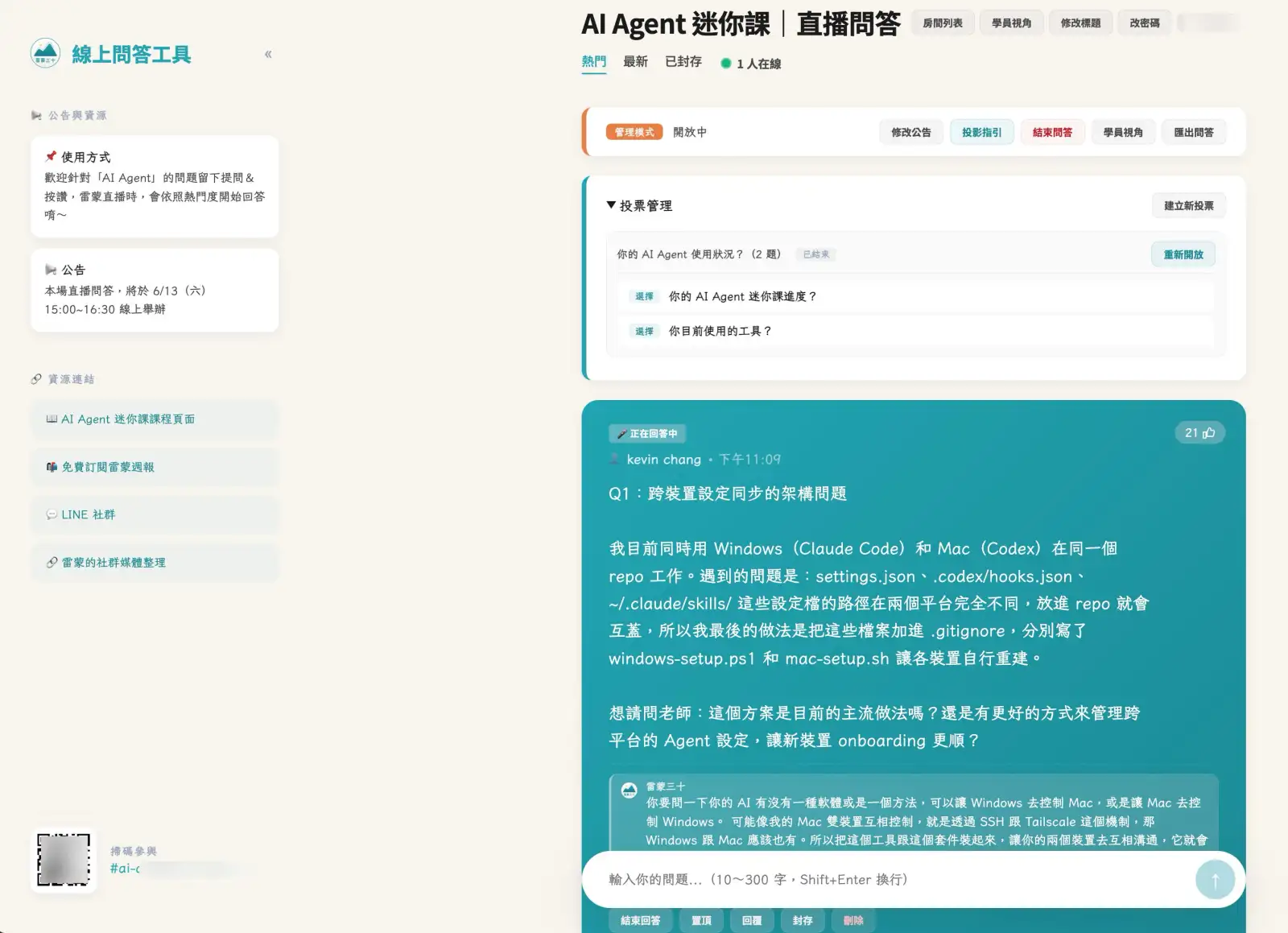Click the 使用方式 pinned card heading
Screen dimensions: 1288x933
coord(78,157)
